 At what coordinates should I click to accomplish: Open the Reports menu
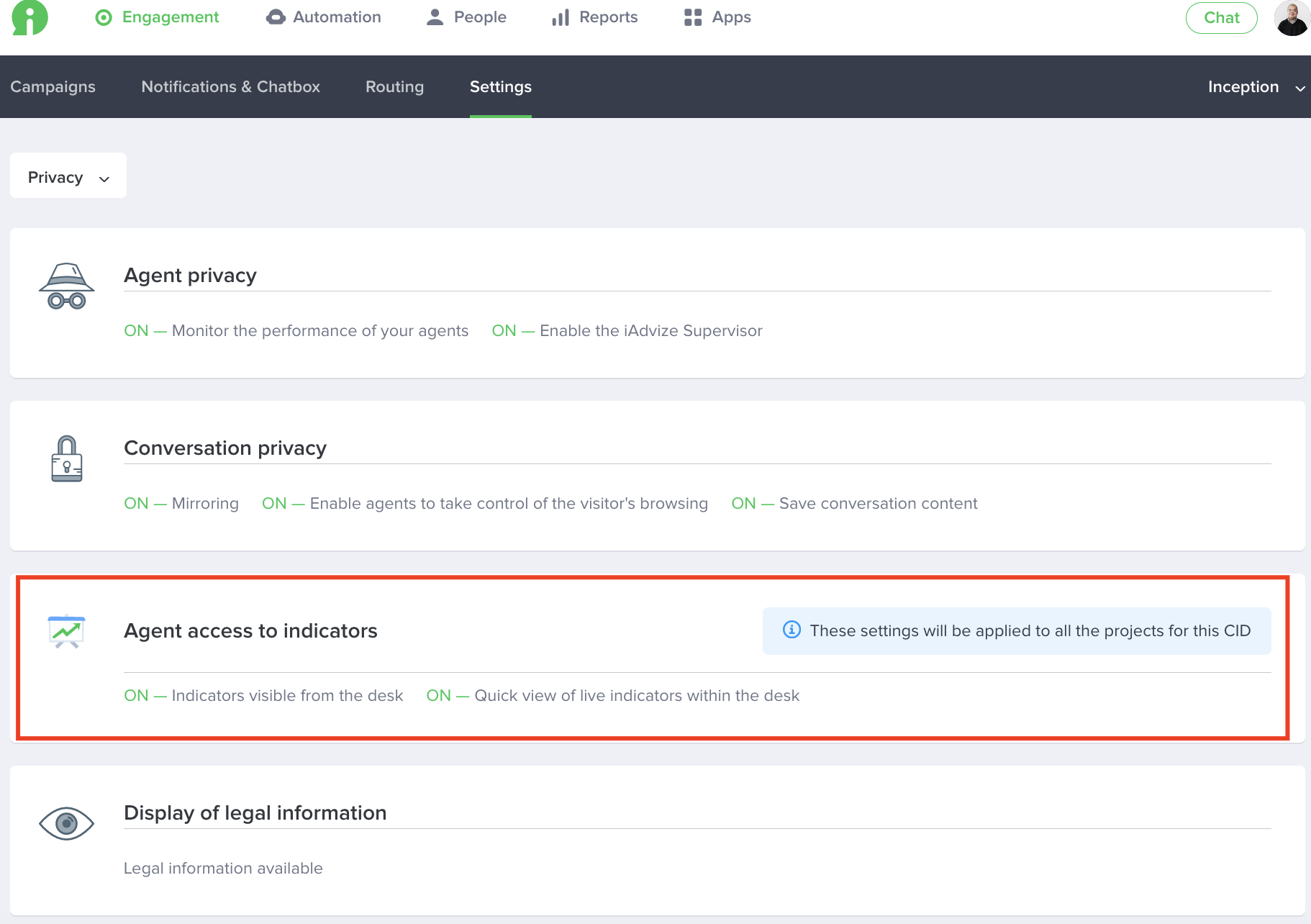click(x=595, y=17)
